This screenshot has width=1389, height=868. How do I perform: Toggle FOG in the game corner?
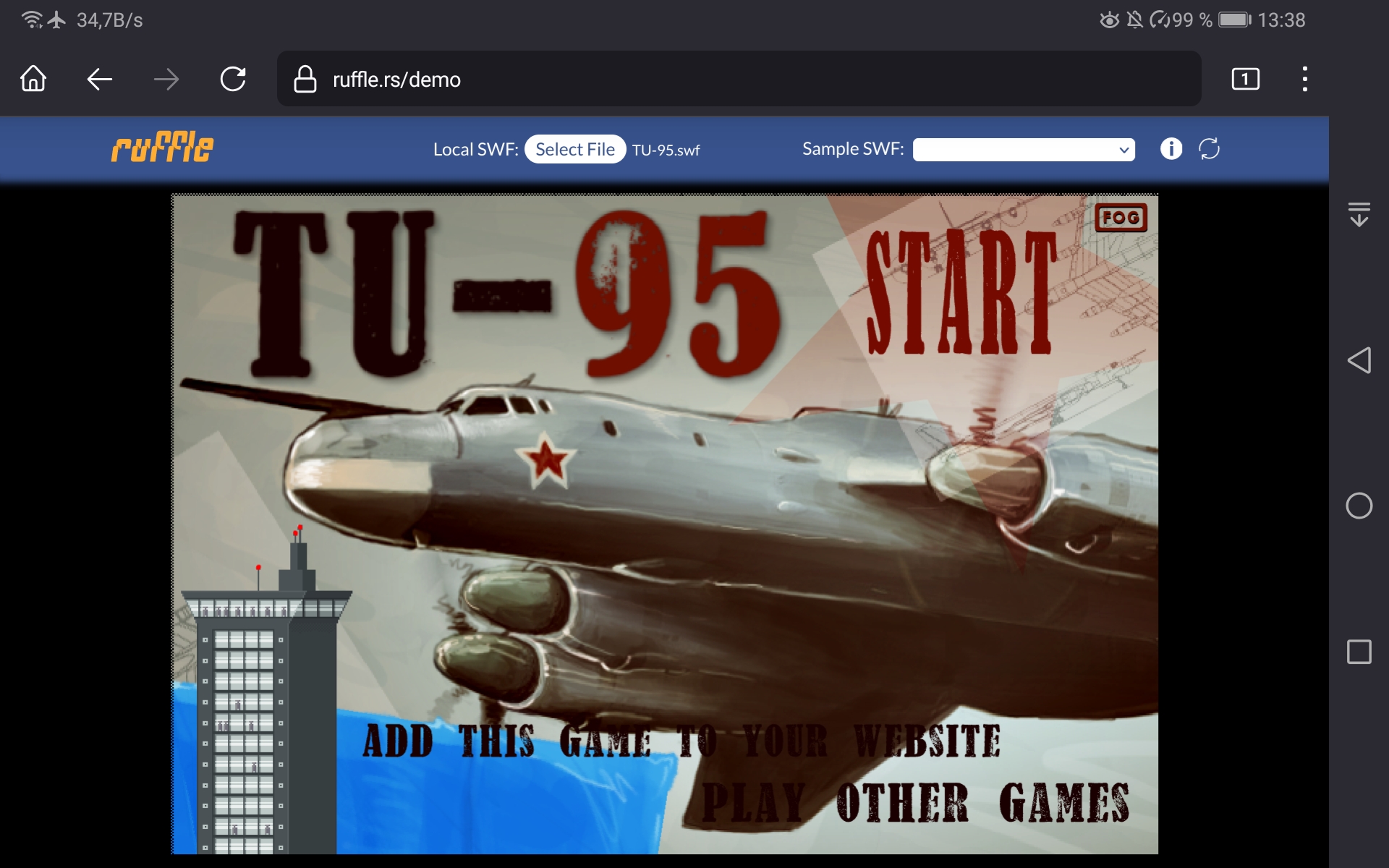tap(1123, 216)
